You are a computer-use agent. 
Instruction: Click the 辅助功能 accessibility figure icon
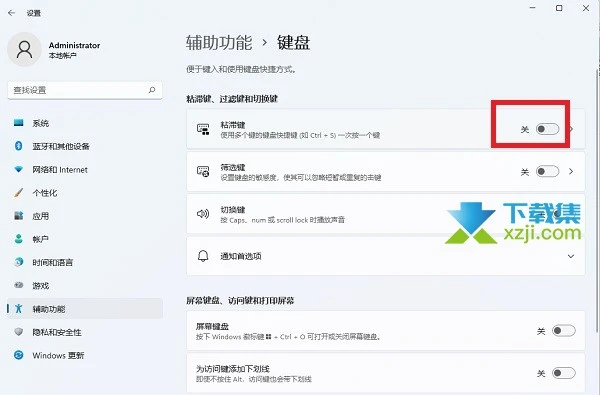18,308
